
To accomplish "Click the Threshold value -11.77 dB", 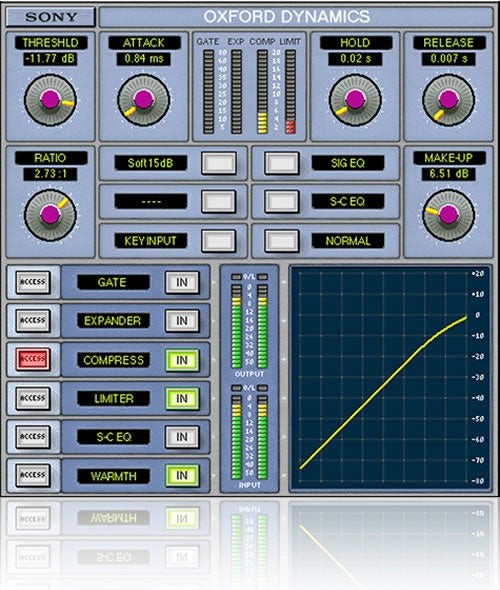I will click(50, 59).
